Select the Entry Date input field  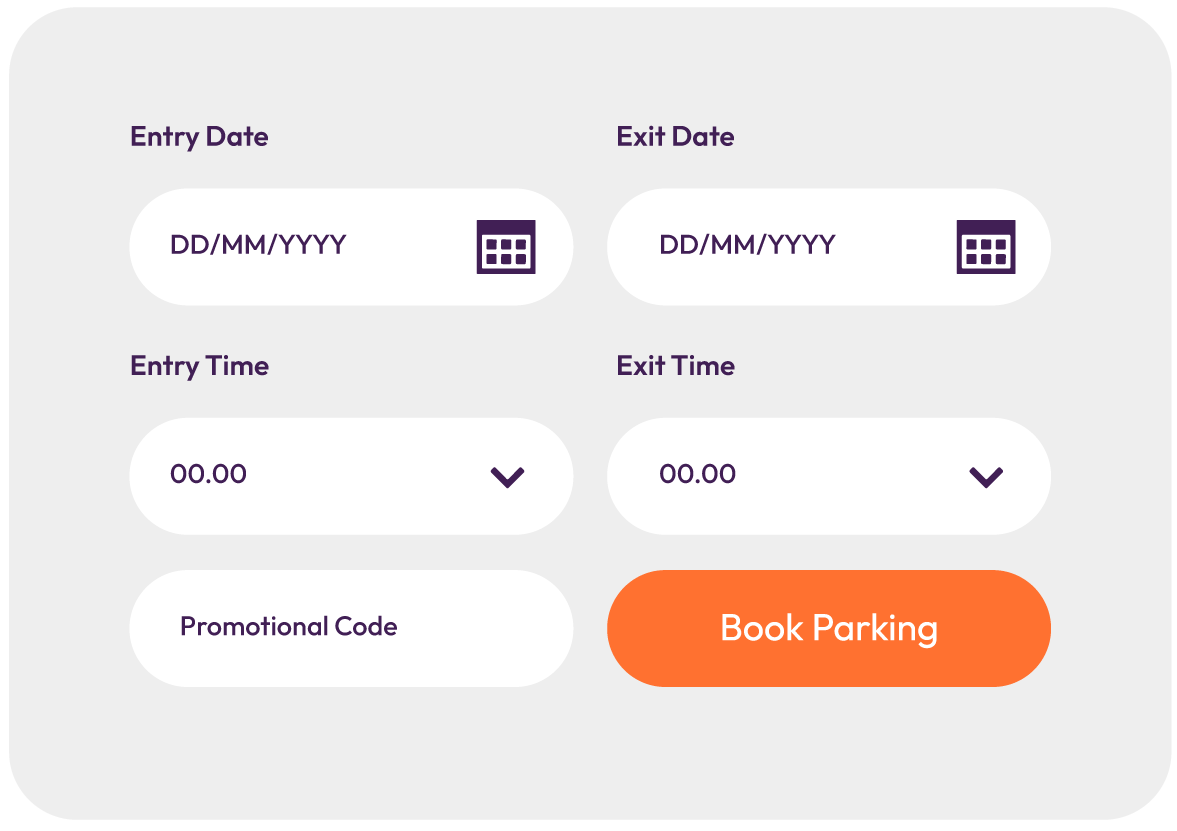point(351,247)
